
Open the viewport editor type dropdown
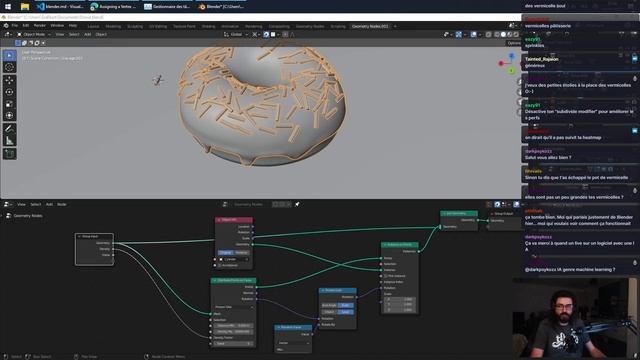point(8,35)
